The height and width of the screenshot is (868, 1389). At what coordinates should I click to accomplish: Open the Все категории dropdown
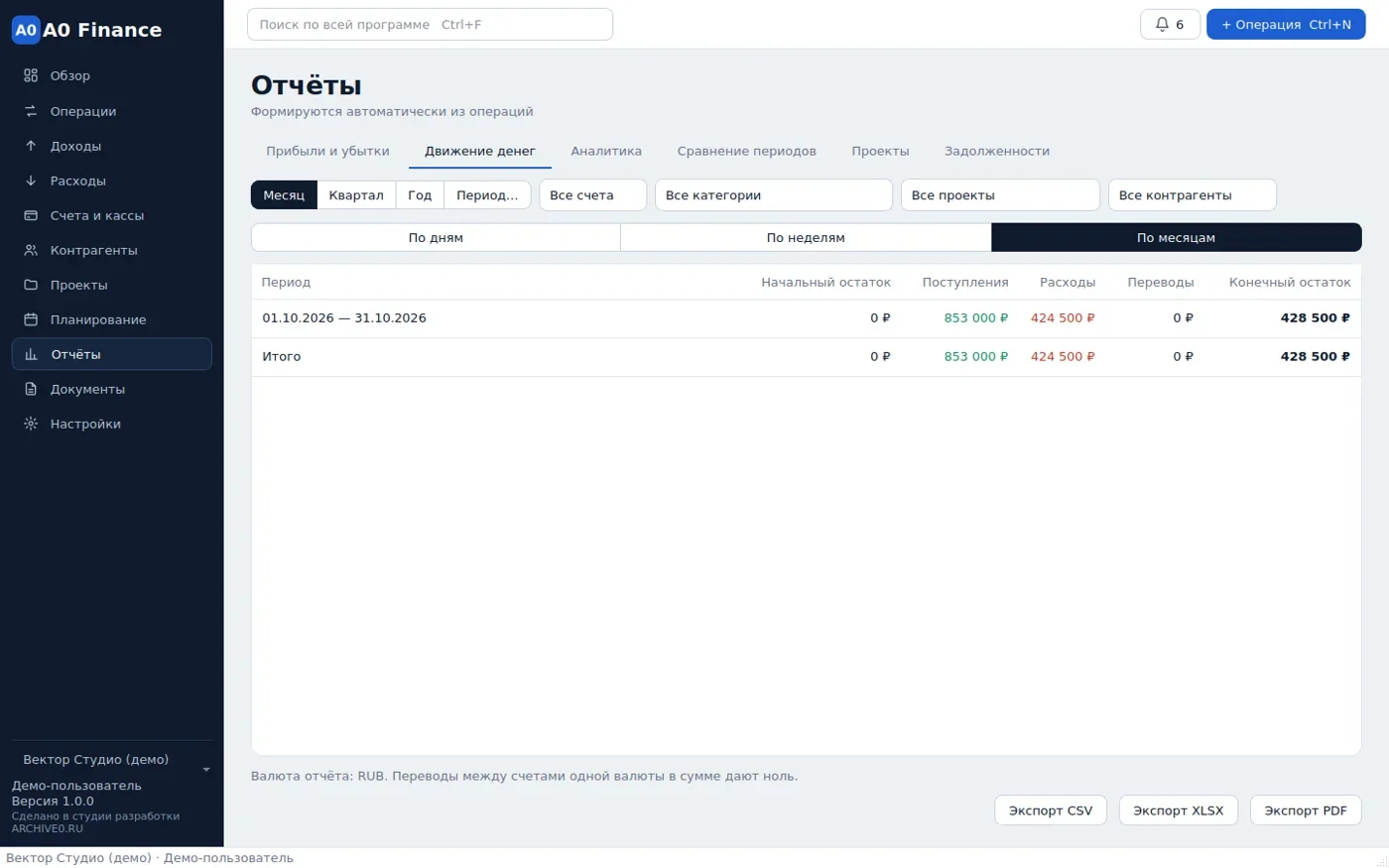point(774,195)
